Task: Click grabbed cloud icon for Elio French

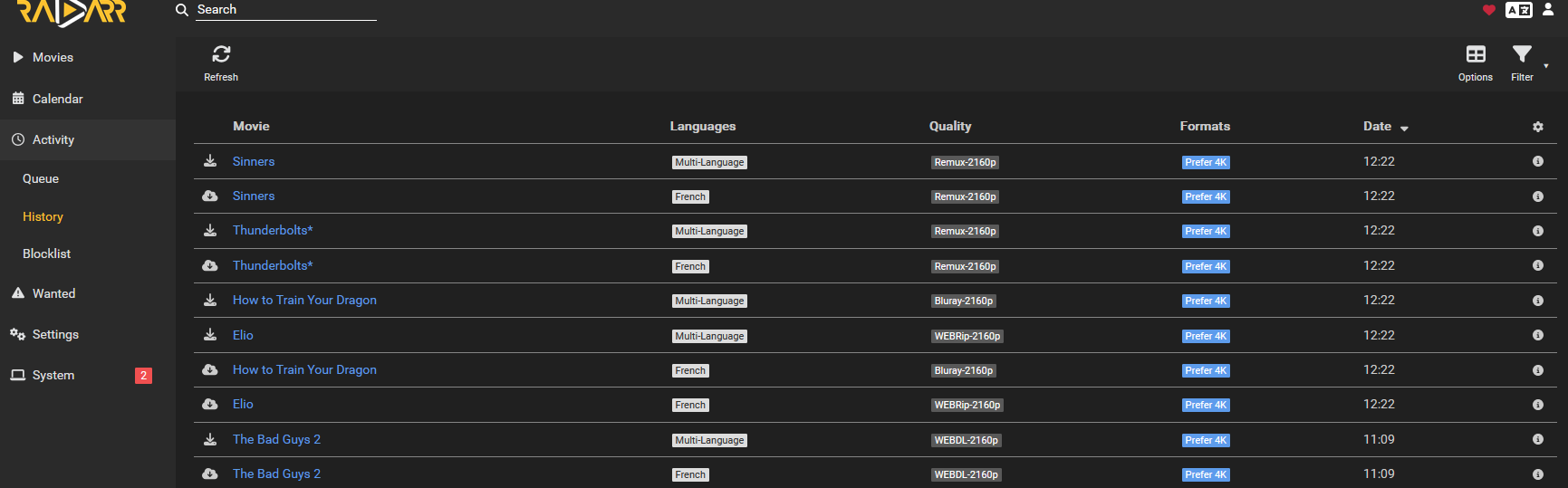Action: tap(210, 404)
